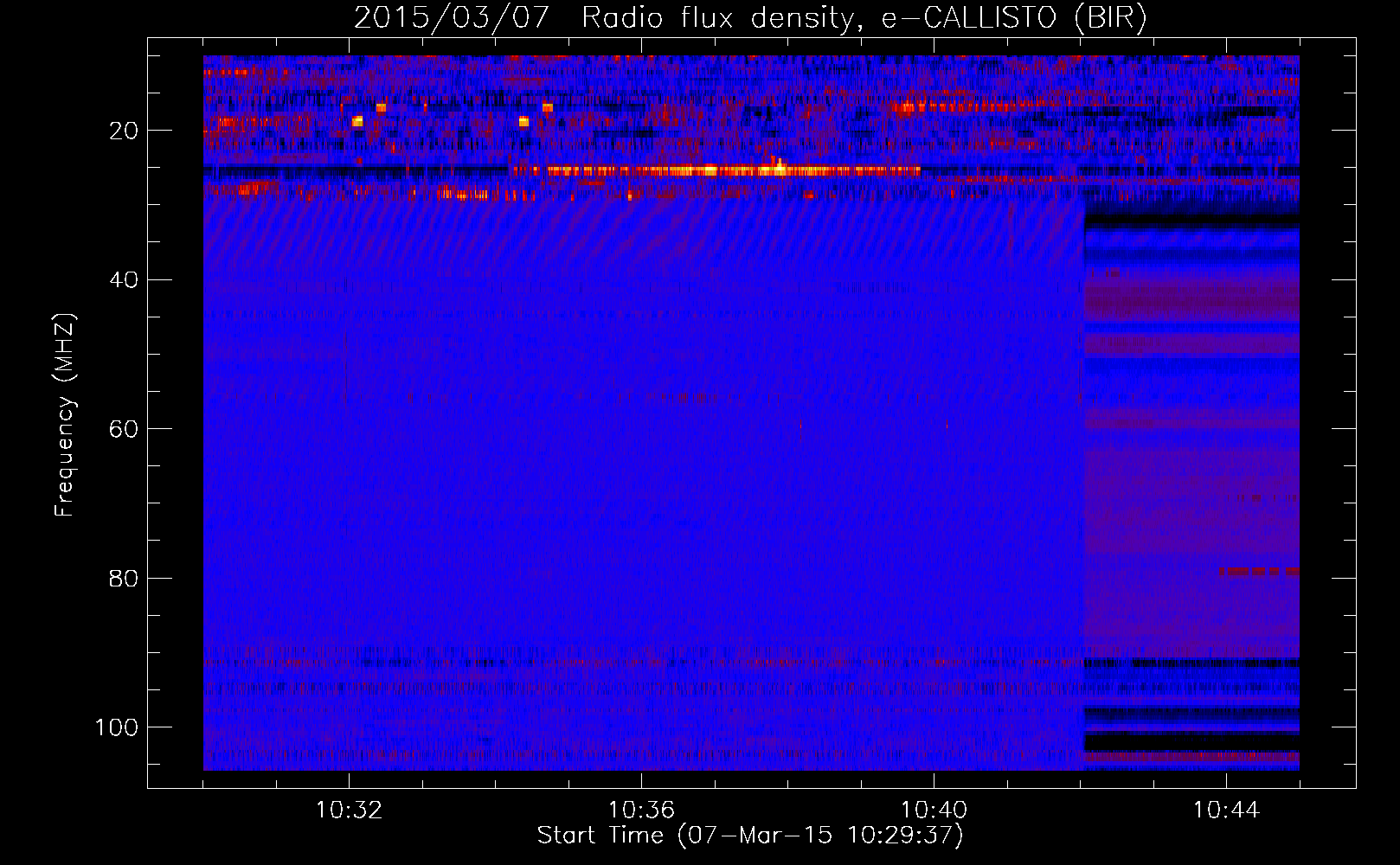Click the bright yellow emission band near 25 MHz
The width and height of the screenshot is (1400, 865).
pos(716,170)
